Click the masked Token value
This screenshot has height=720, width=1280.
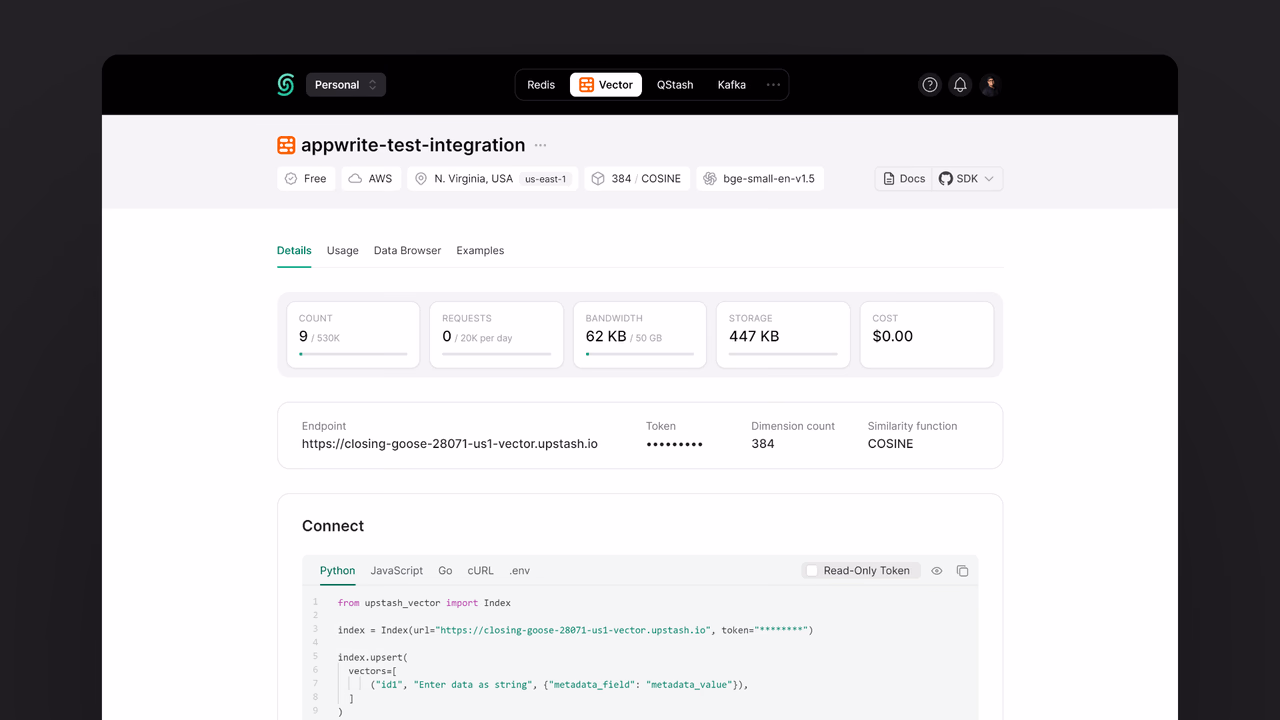(675, 444)
